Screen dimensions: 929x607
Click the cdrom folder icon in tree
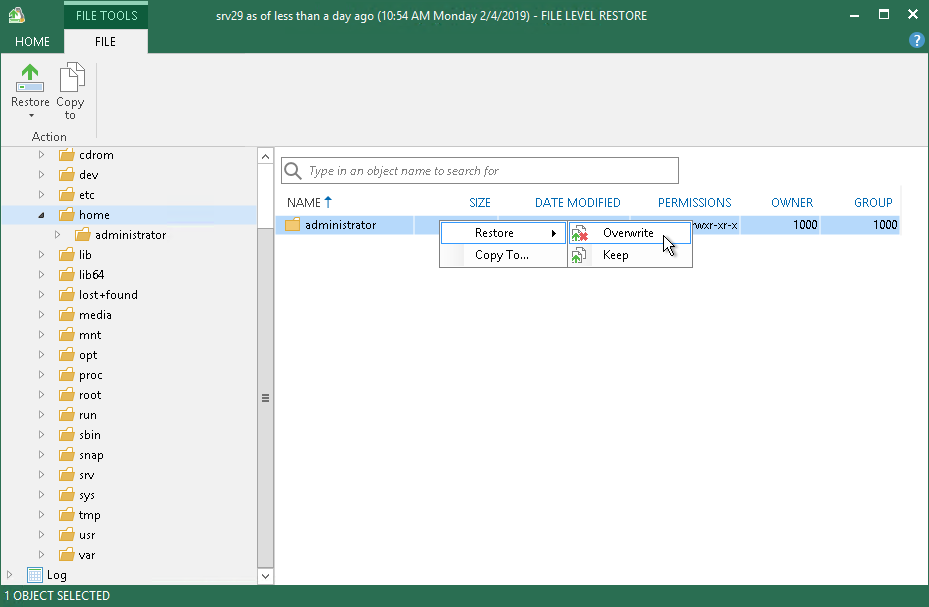coord(66,155)
